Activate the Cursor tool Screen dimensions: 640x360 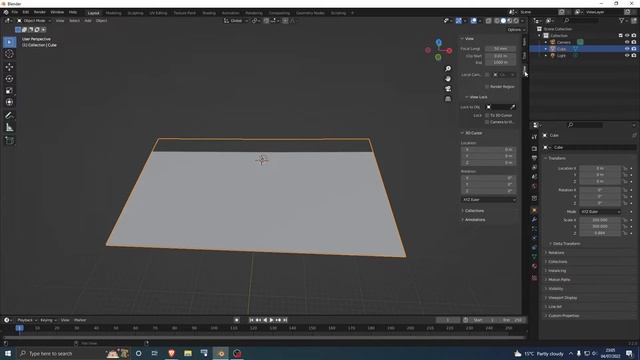click(x=9, y=54)
